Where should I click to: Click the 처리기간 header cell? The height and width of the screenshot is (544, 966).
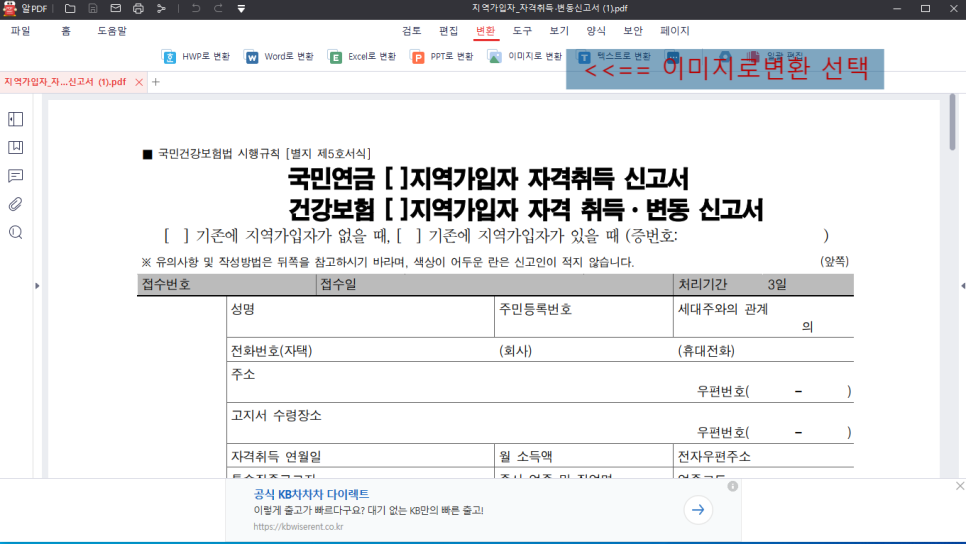tap(763, 285)
